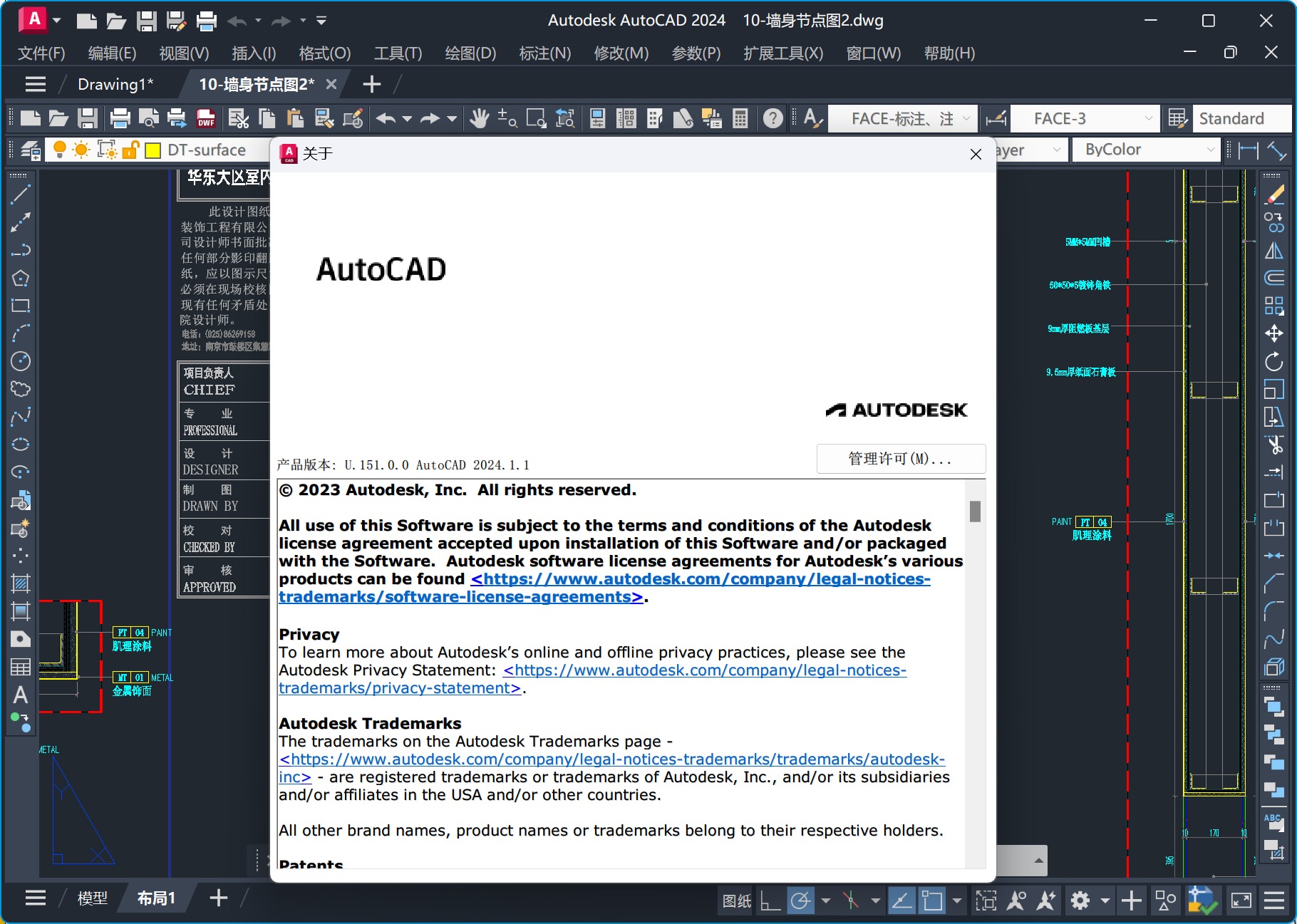Image resolution: width=1297 pixels, height=924 pixels.
Task: Select the Offset tool
Action: click(x=1274, y=278)
